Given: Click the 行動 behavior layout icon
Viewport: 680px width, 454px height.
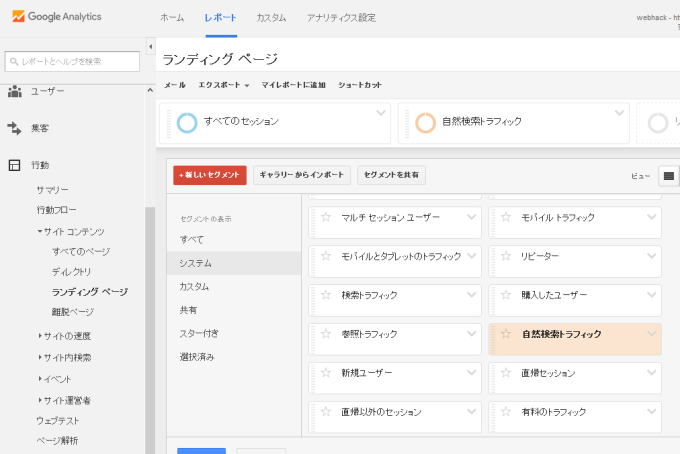Looking at the screenshot, I should (15, 165).
